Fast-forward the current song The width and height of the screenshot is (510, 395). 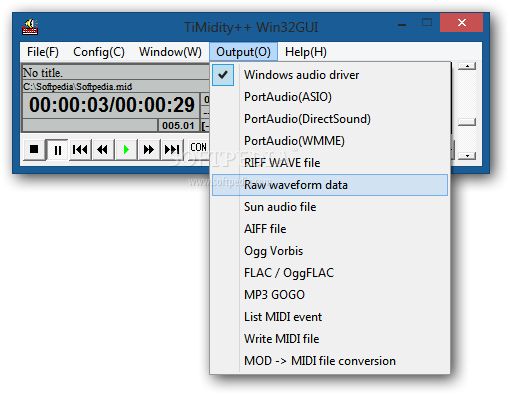click(x=149, y=150)
